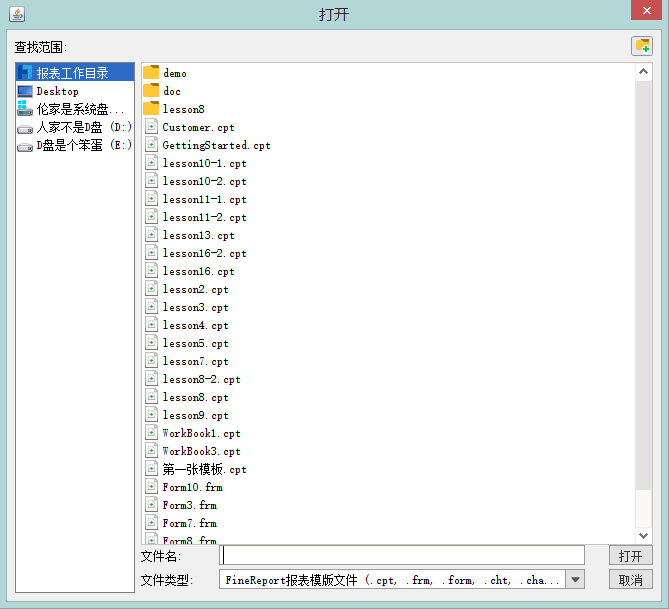Click the 文件名 input field
Image resolution: width=669 pixels, height=609 pixels.
tap(402, 556)
